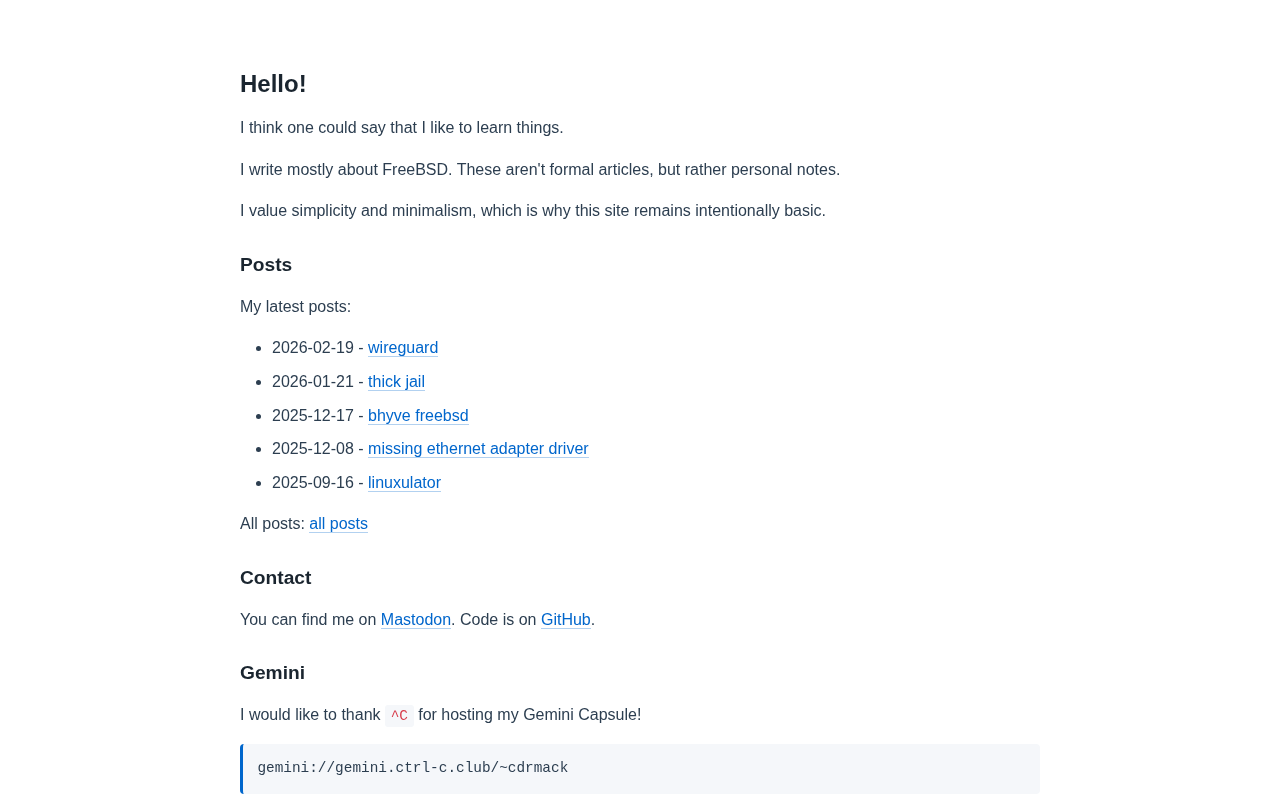Click the 2026-02-19 post date
The height and width of the screenshot is (800, 1280).
click(313, 348)
